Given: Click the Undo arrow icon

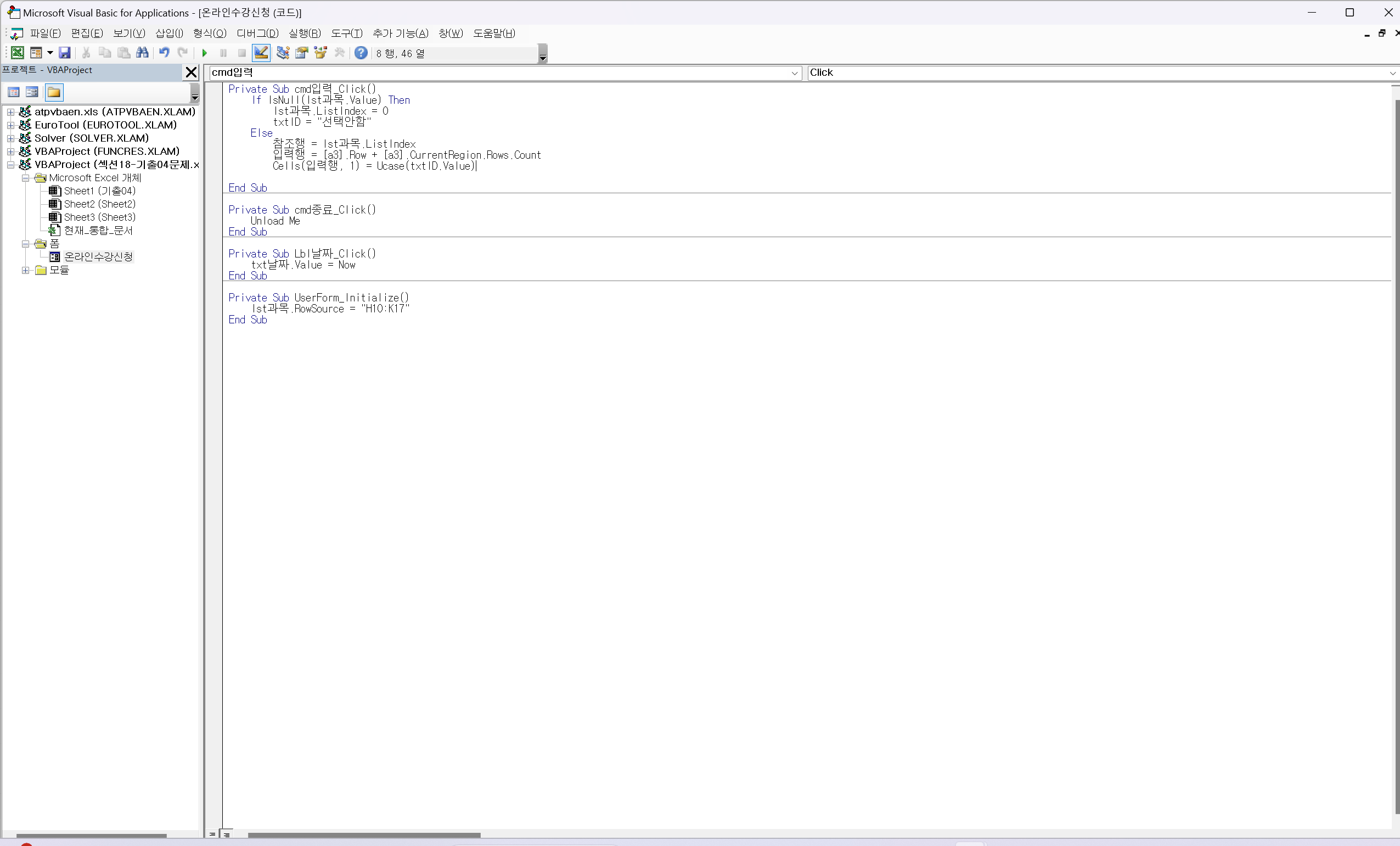Looking at the screenshot, I should pos(164,53).
